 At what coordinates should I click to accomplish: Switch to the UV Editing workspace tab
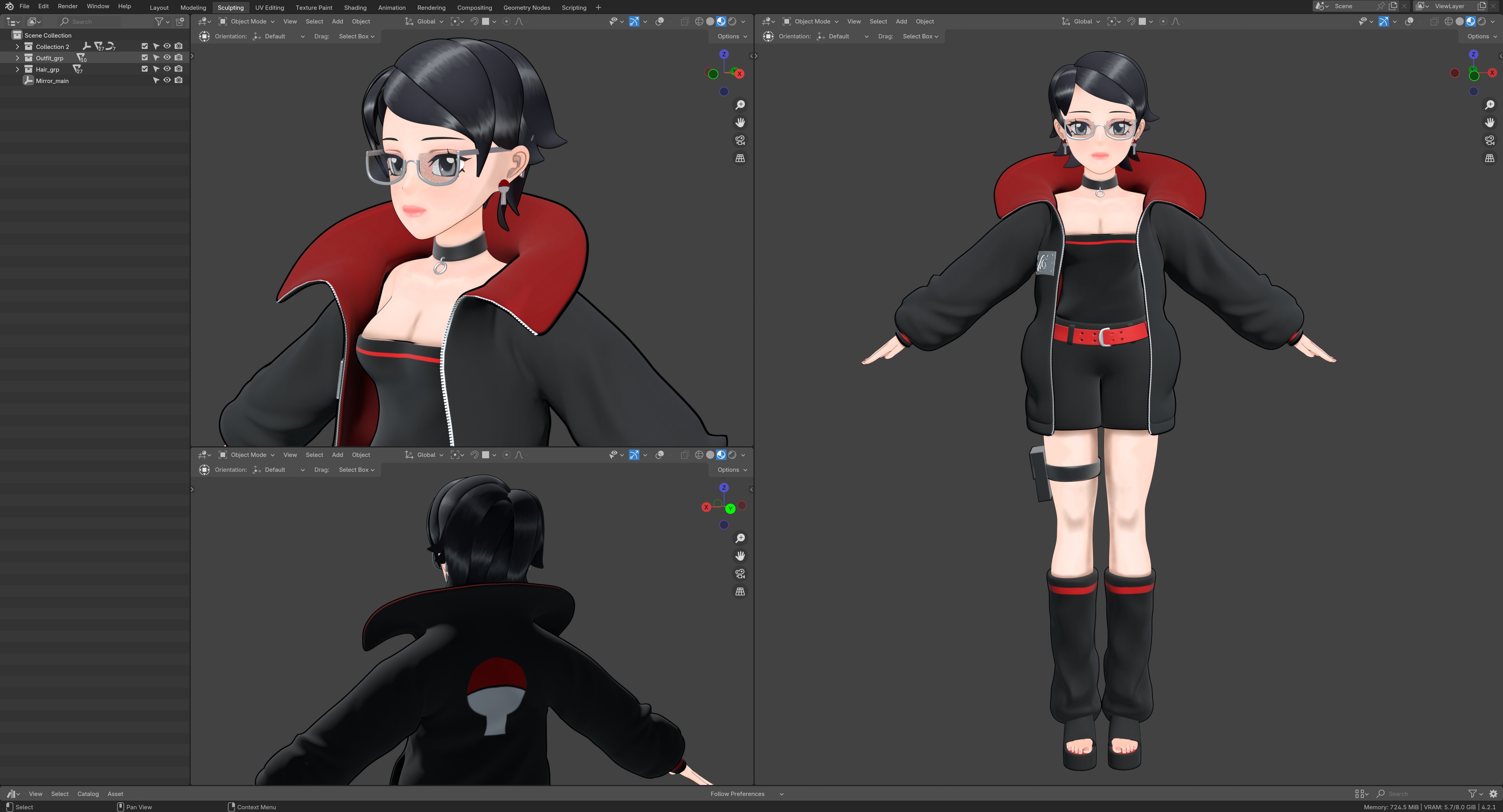coord(269,7)
